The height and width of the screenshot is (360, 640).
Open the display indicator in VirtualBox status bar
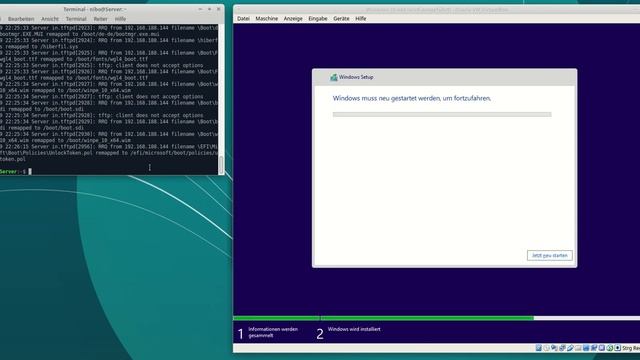(x=586, y=348)
